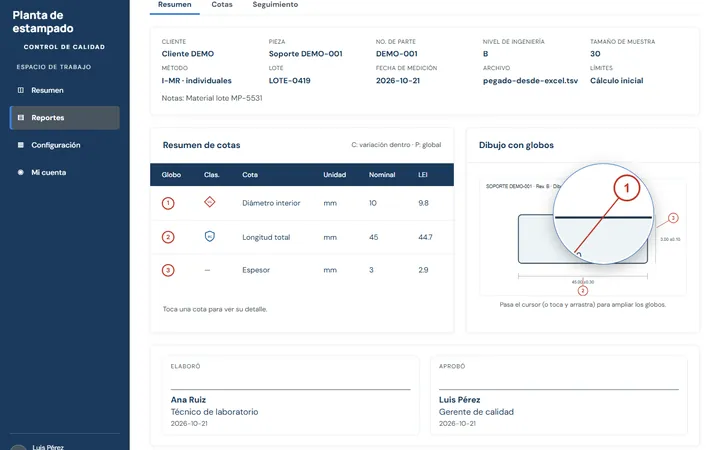Click the Globo column header
720x450 pixels.
point(171,175)
